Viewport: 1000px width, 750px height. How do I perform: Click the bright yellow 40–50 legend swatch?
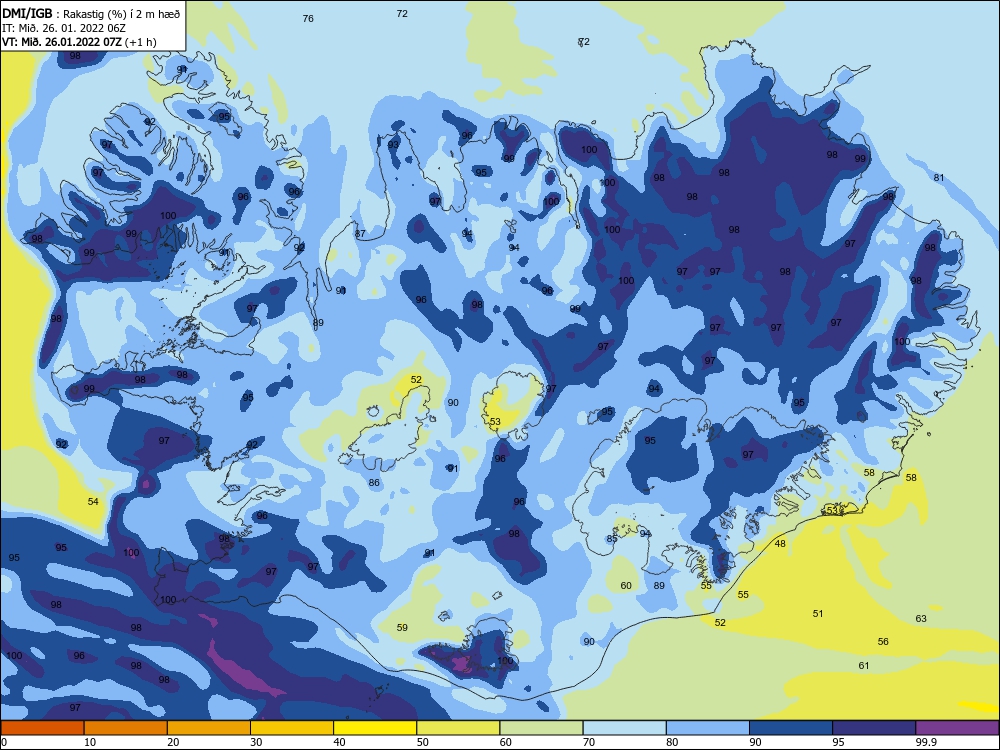coord(375,728)
